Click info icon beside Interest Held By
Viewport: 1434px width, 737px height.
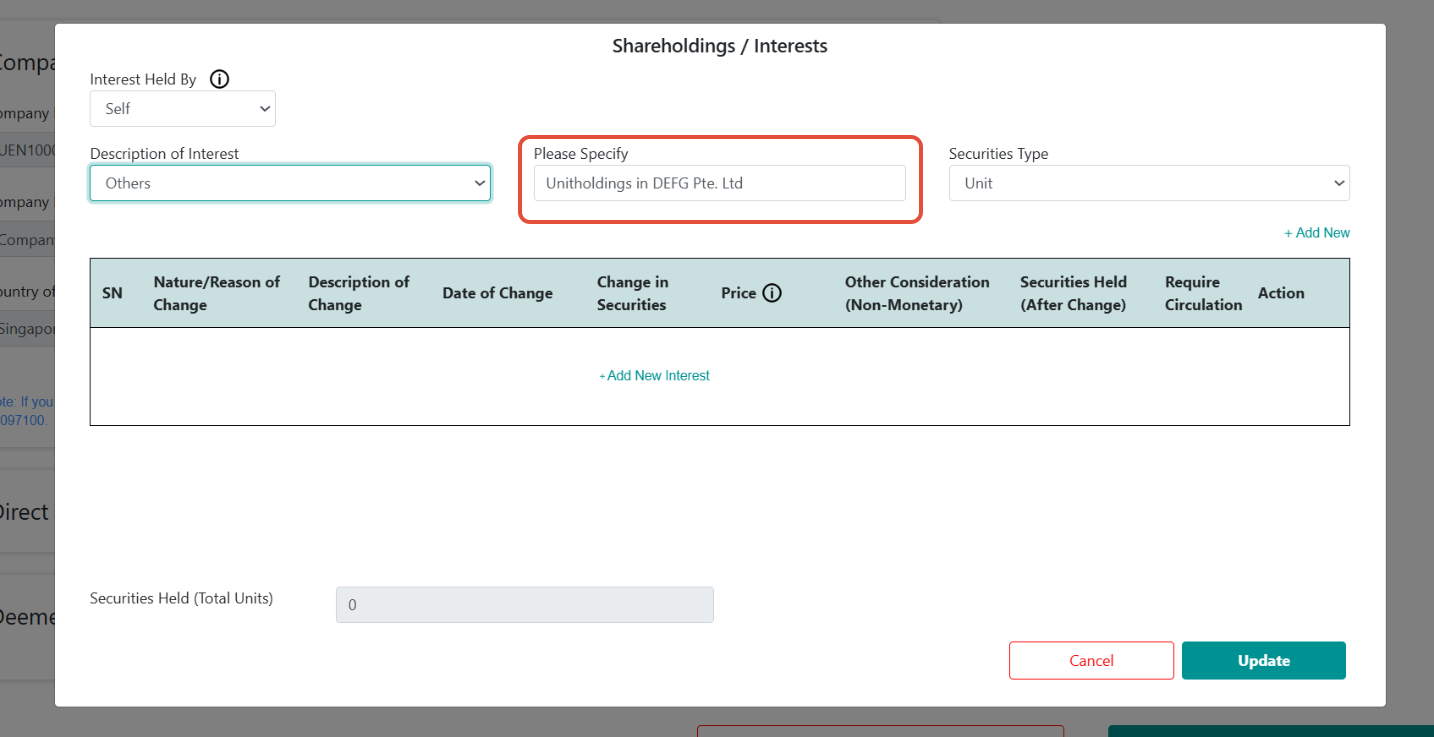click(x=220, y=79)
